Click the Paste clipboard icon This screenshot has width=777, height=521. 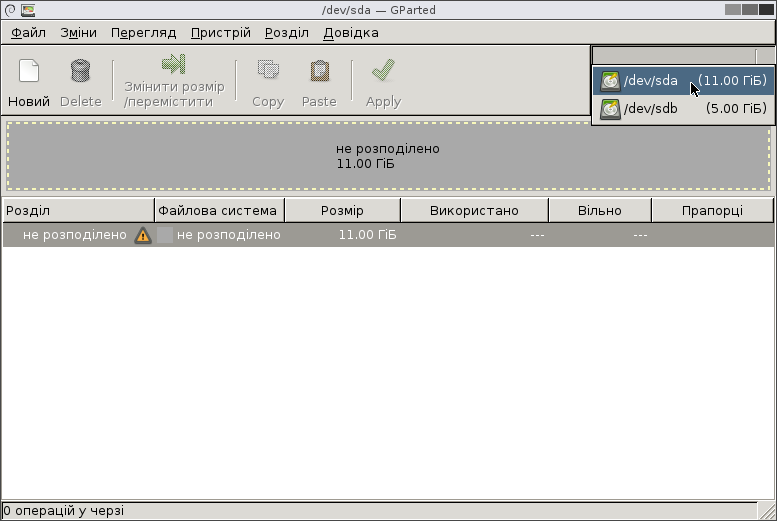(x=319, y=71)
